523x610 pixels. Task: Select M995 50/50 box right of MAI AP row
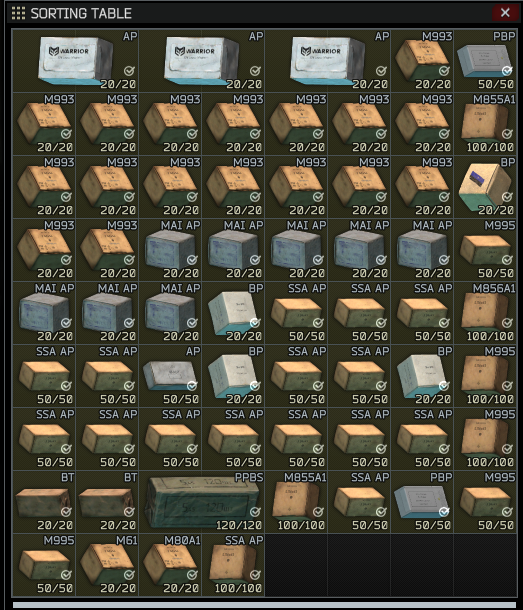[485, 250]
